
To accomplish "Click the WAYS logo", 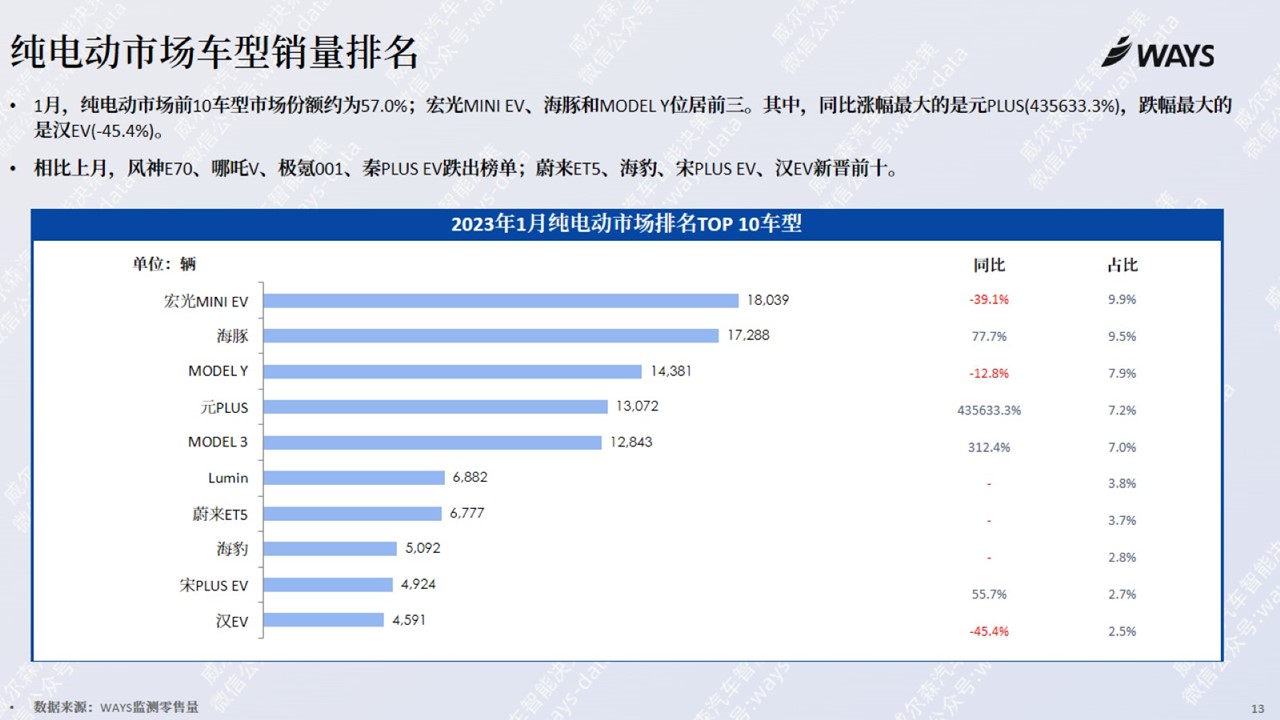I will [x=1157, y=52].
